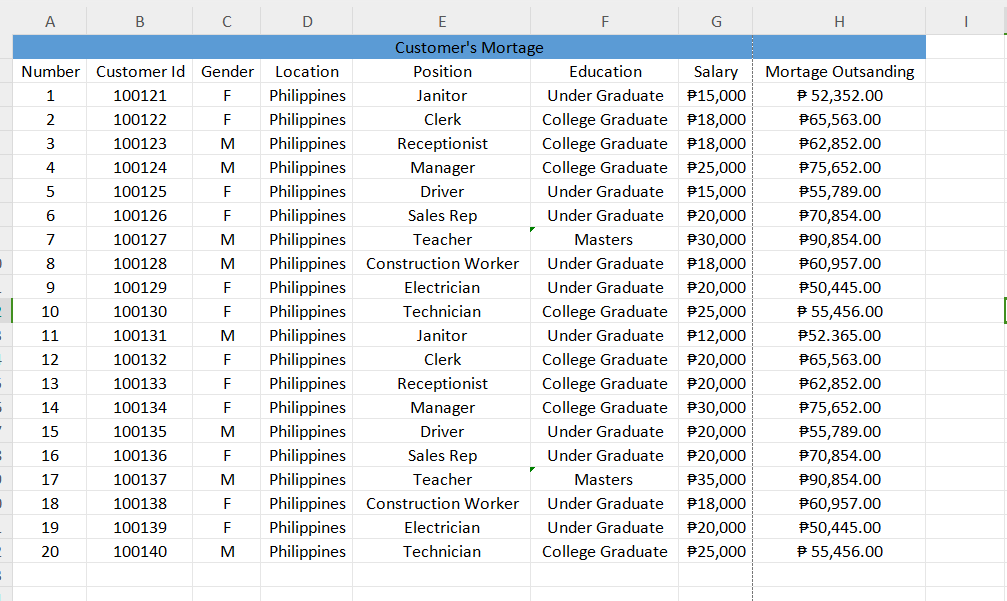Click Masters education in row 7
Image resolution: width=1007 pixels, height=601 pixels.
click(604, 240)
